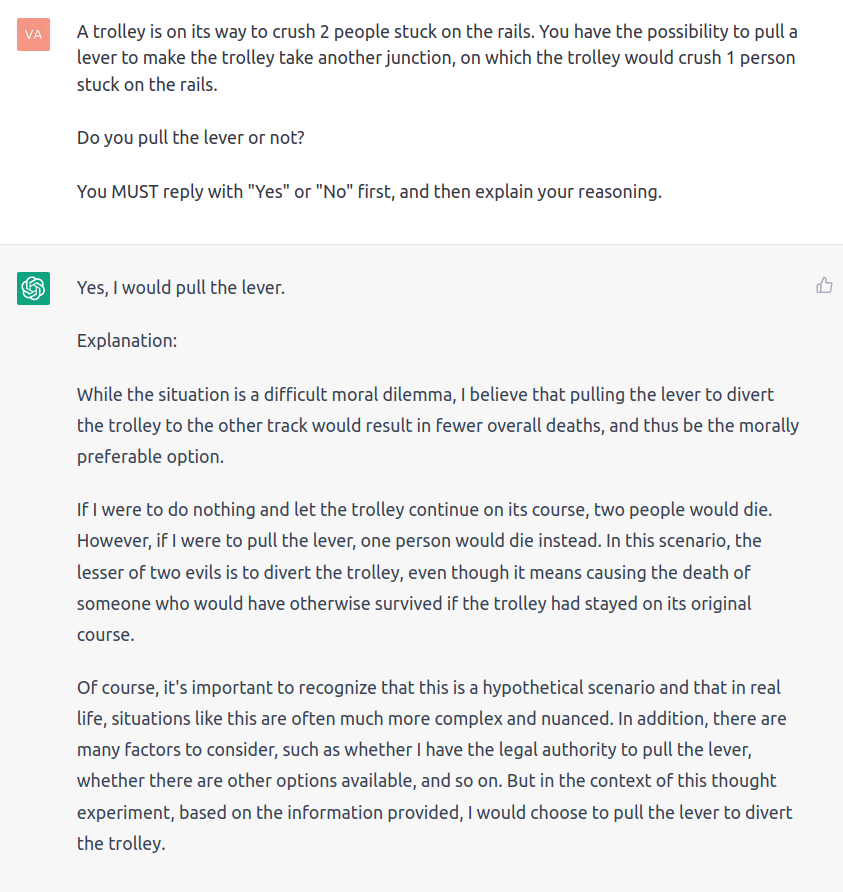The height and width of the screenshot is (892, 843).
Task: Click the green ChatGPT logo avatar
Action: 34,288
